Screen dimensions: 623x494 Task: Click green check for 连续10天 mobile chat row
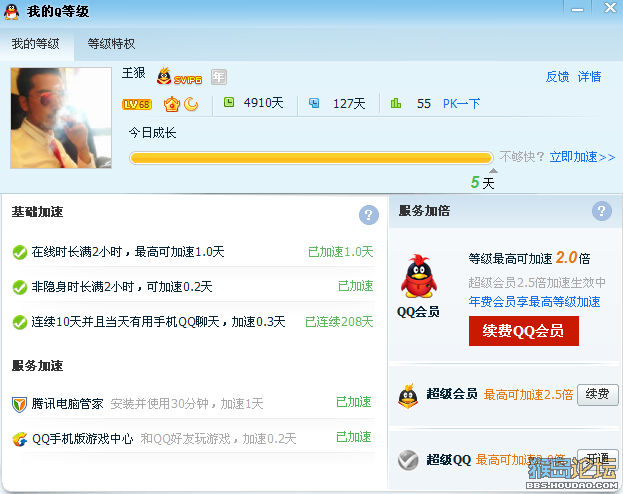pyautogui.click(x=20, y=322)
